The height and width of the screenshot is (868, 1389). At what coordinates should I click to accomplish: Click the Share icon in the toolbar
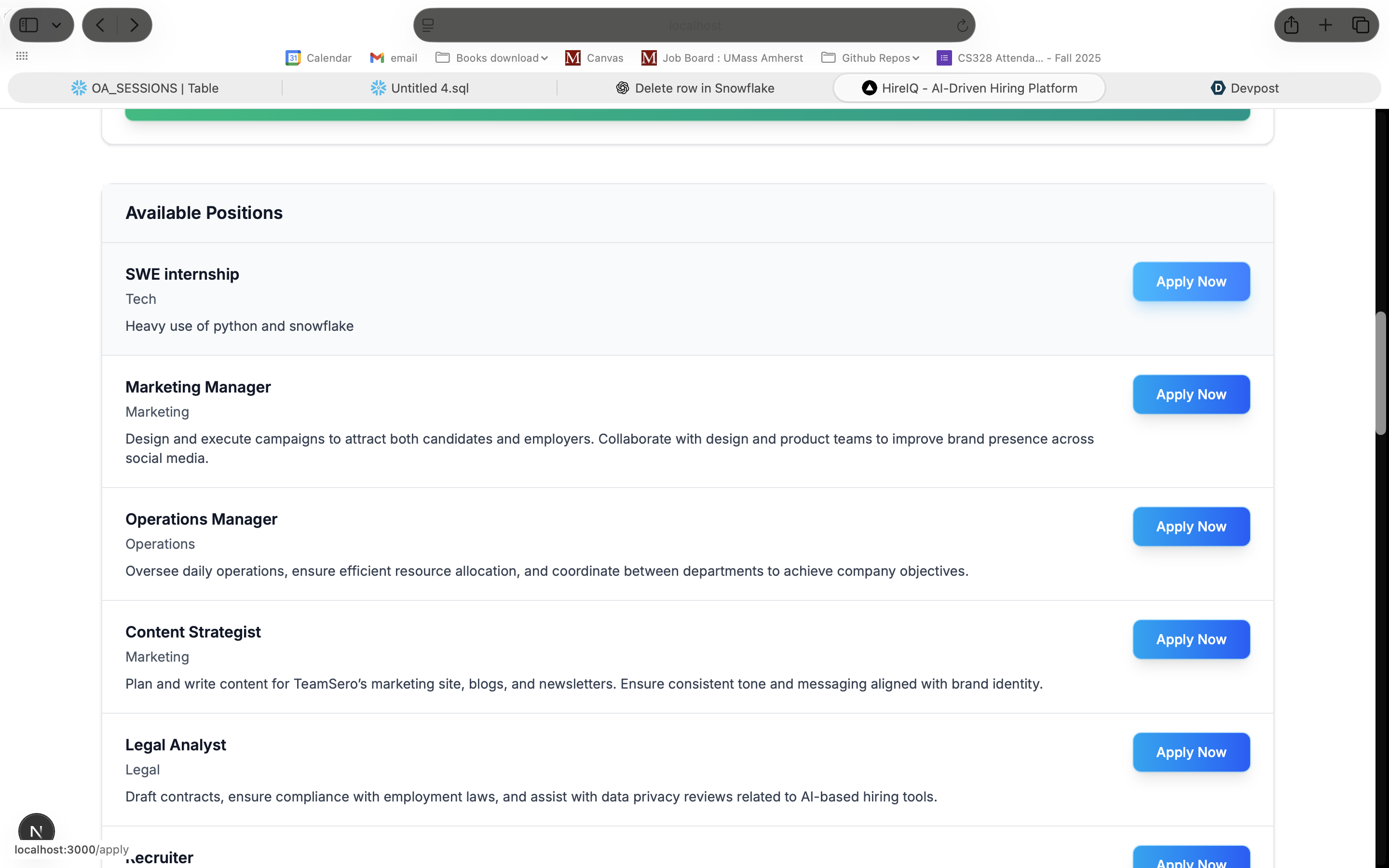[1291, 25]
